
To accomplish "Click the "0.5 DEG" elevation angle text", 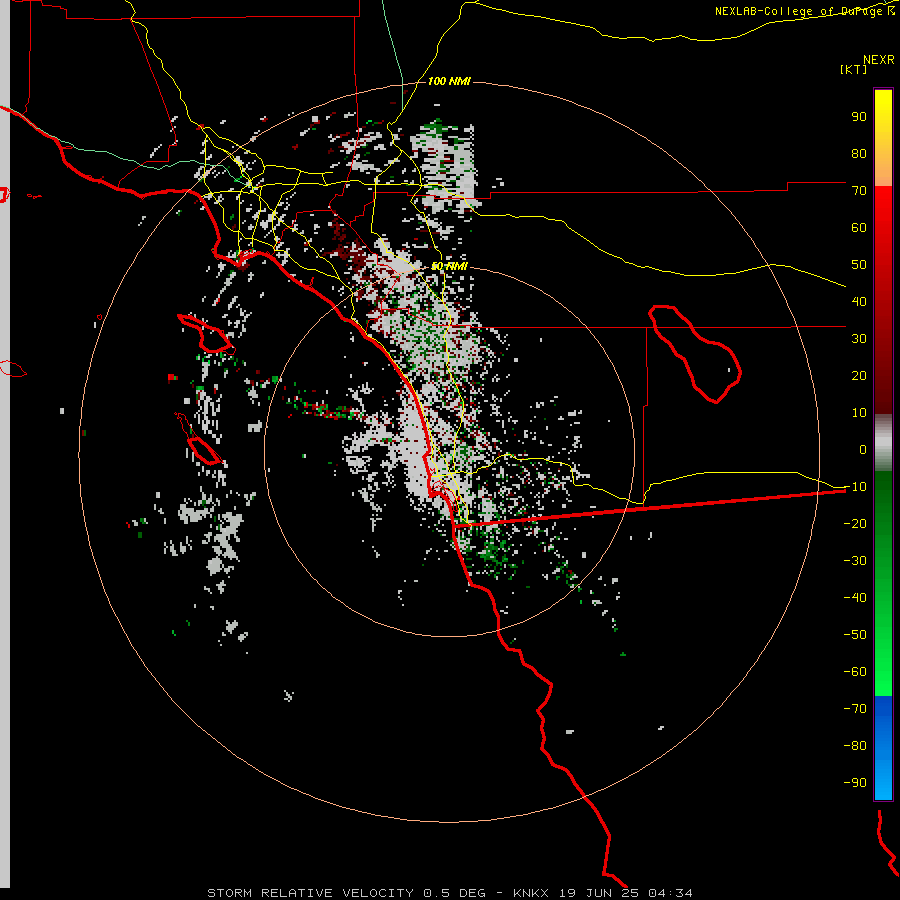I will [x=454, y=893].
